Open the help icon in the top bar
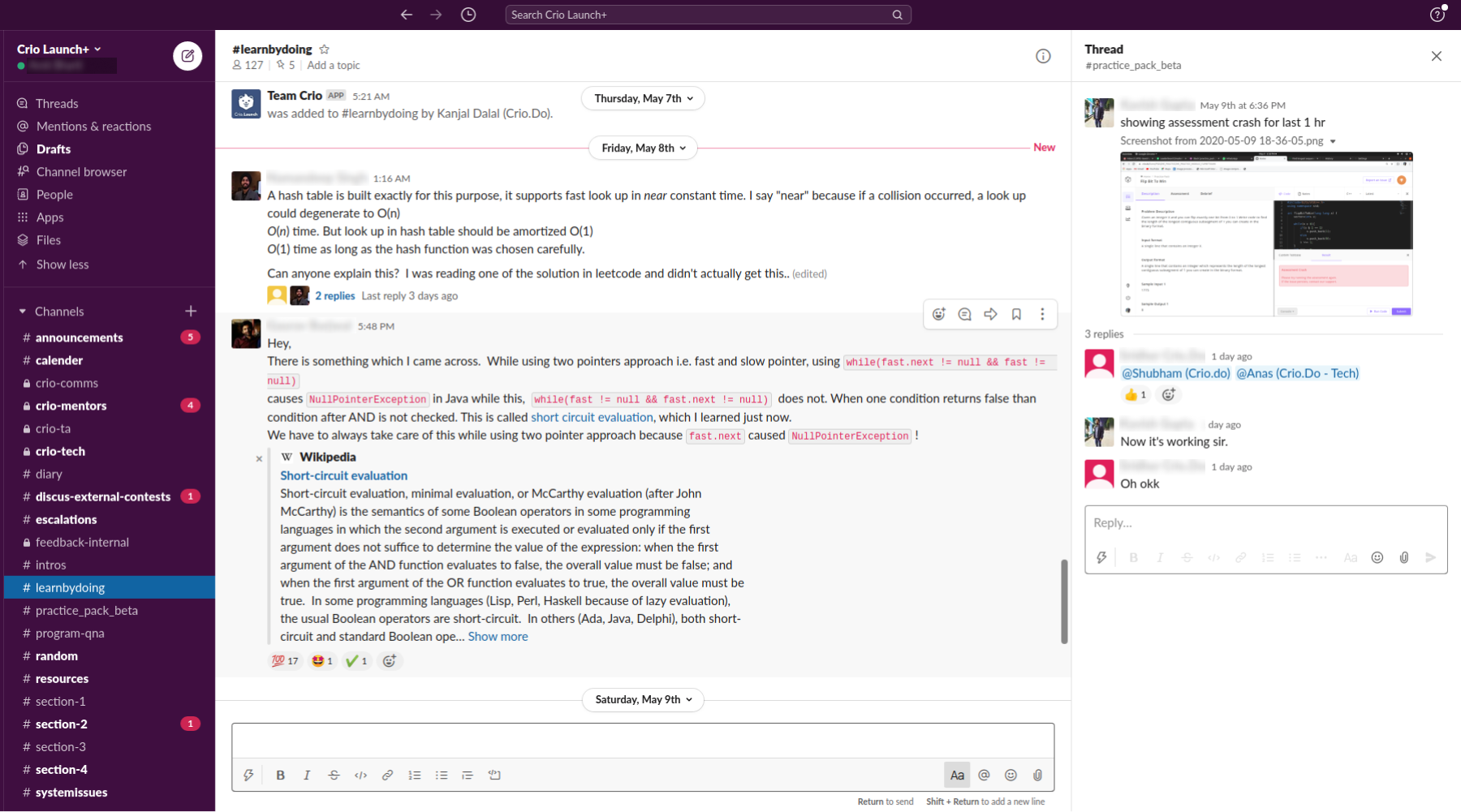 tap(1437, 15)
